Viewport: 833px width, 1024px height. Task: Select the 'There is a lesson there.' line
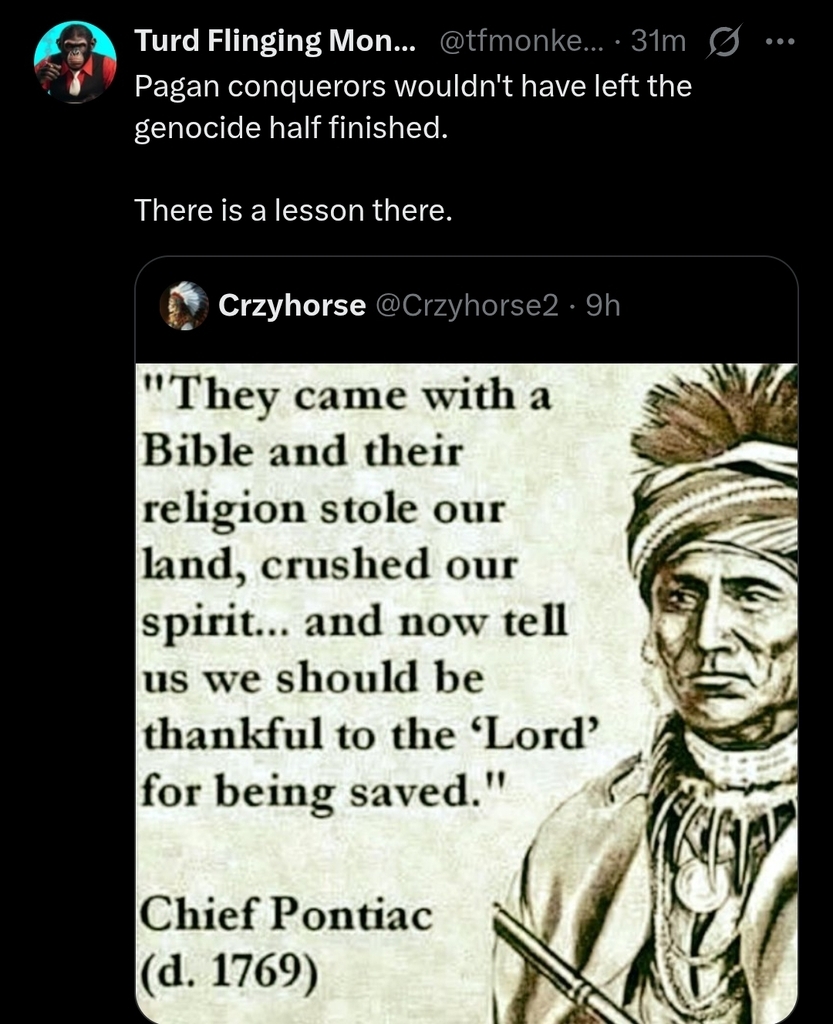point(293,210)
